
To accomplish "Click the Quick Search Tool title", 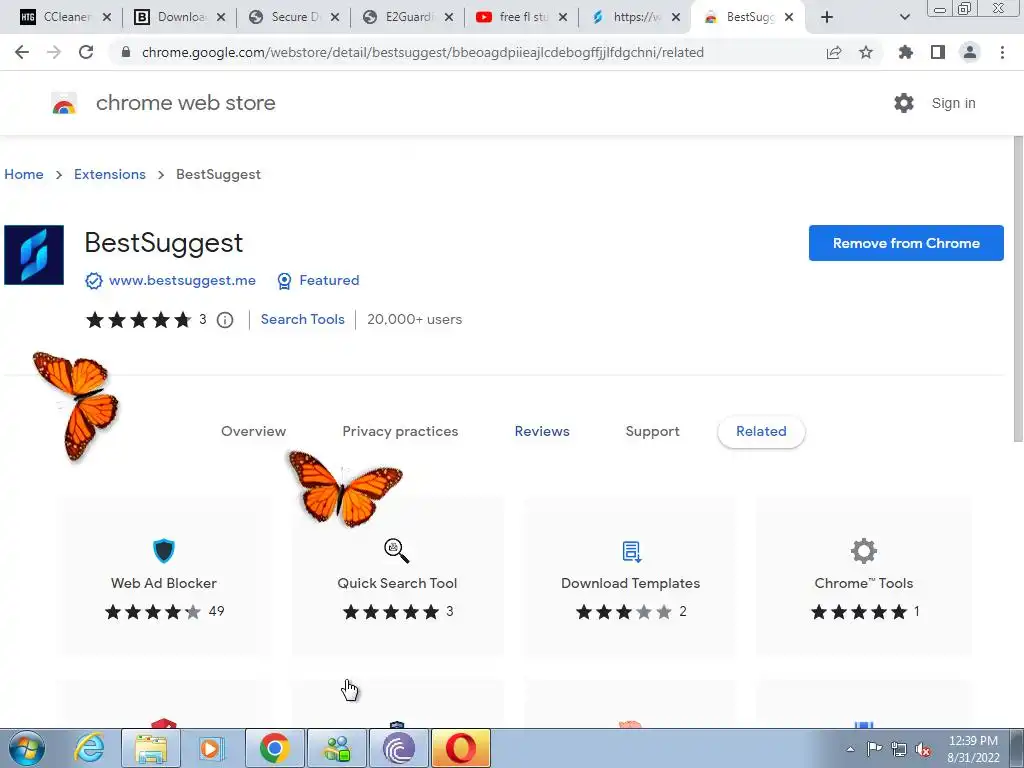I will tap(397, 583).
